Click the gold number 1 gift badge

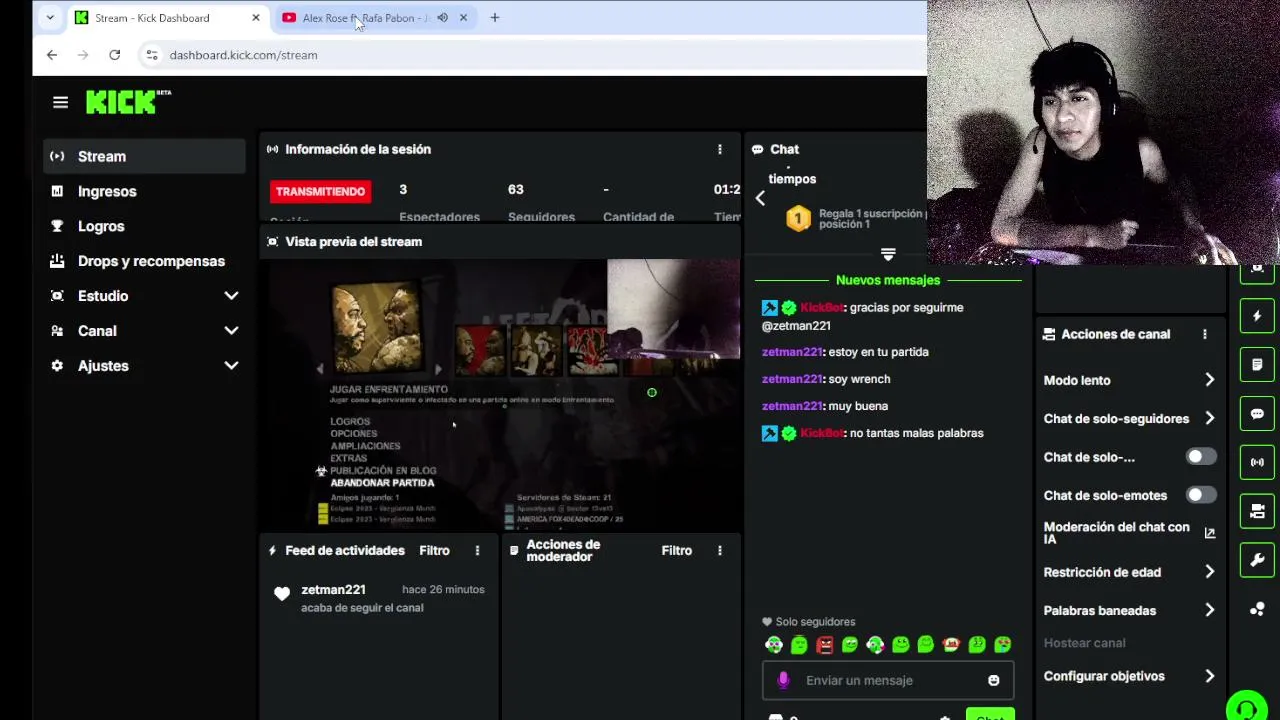(798, 218)
